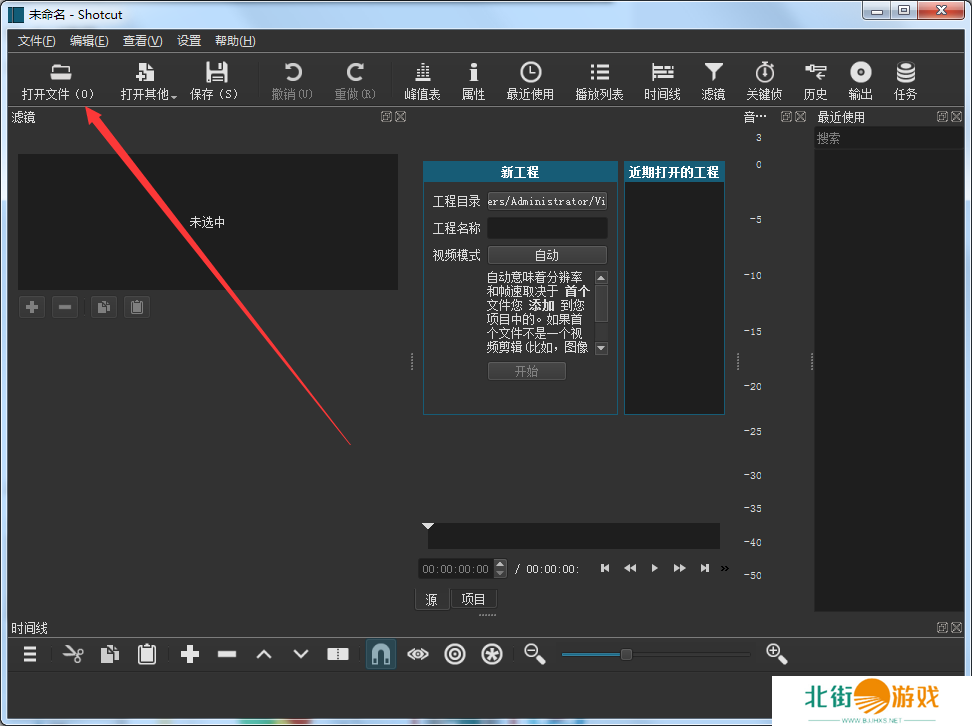Toggle the timeline snap magnet button
972x726 pixels.
pyautogui.click(x=380, y=654)
